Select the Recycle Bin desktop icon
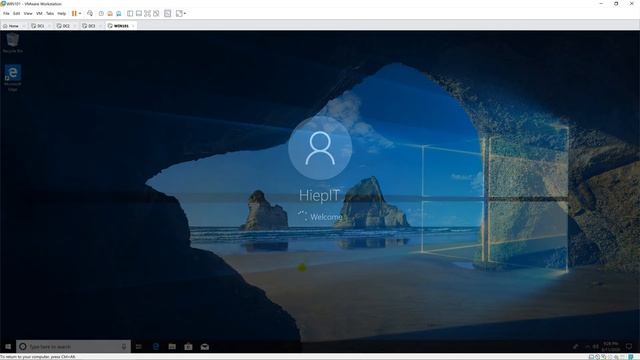The height and width of the screenshot is (360, 640). click(x=13, y=43)
